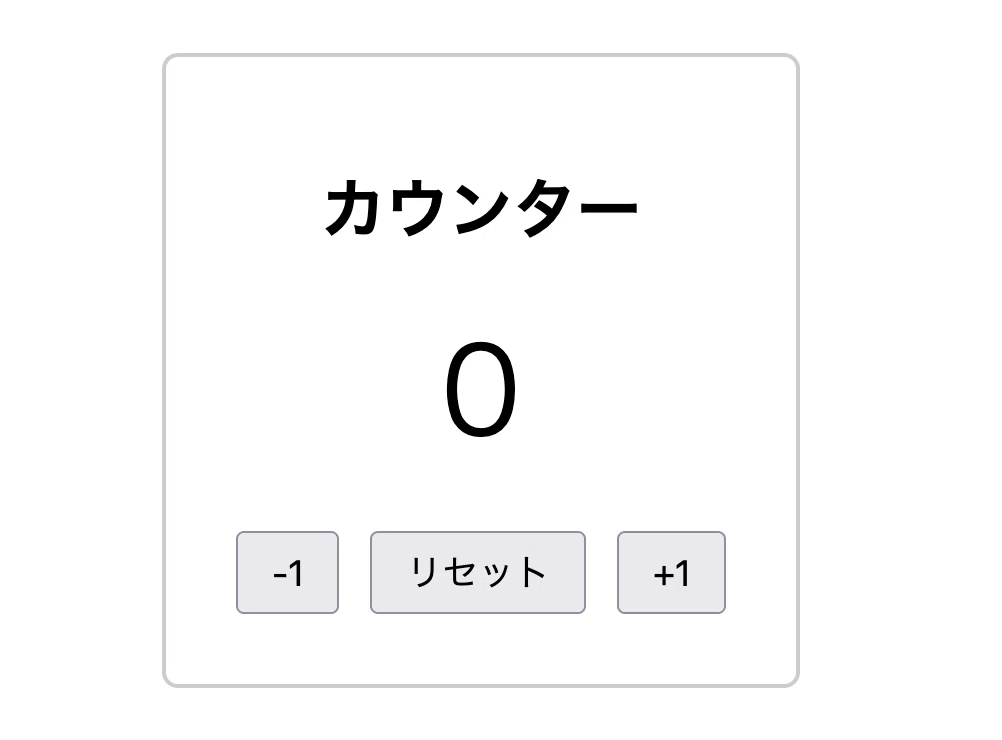
Task: Hit the middle リセット button
Action: click(478, 573)
